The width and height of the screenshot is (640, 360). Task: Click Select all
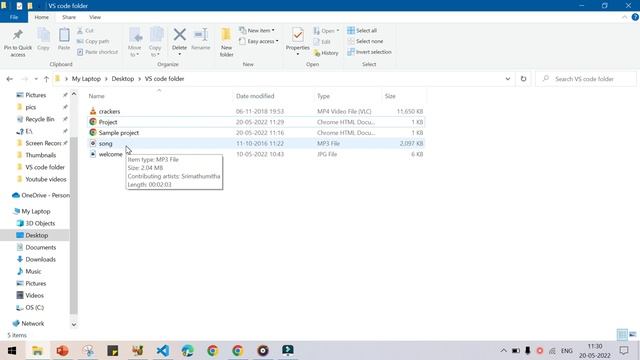click(362, 31)
